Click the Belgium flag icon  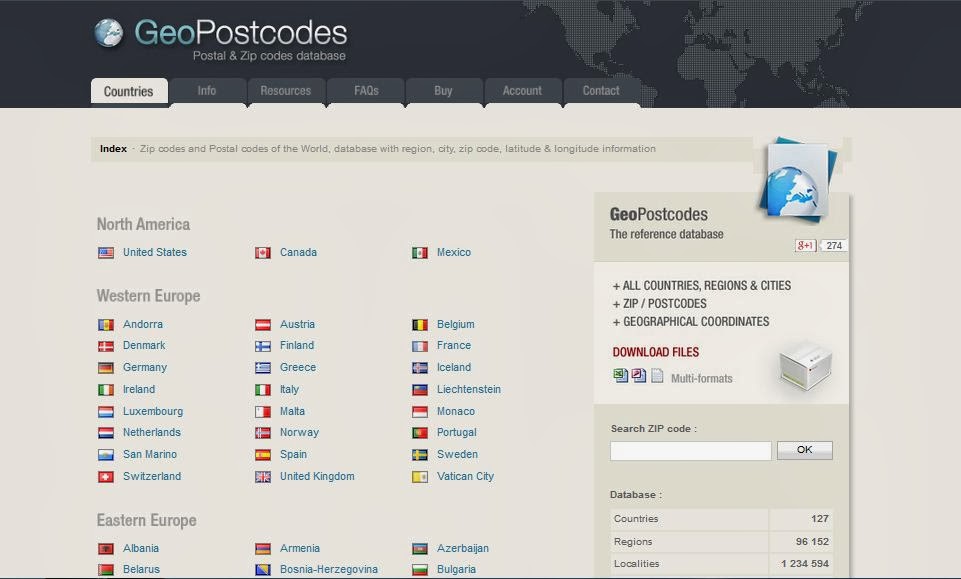coord(420,325)
